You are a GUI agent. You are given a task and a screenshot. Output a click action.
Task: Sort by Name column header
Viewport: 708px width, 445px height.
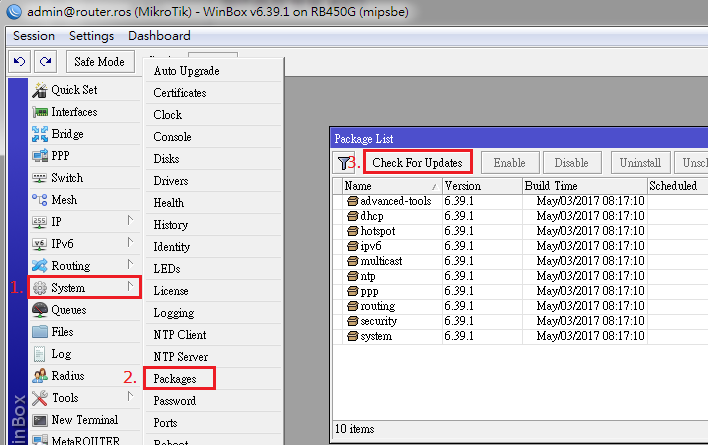tap(392, 186)
